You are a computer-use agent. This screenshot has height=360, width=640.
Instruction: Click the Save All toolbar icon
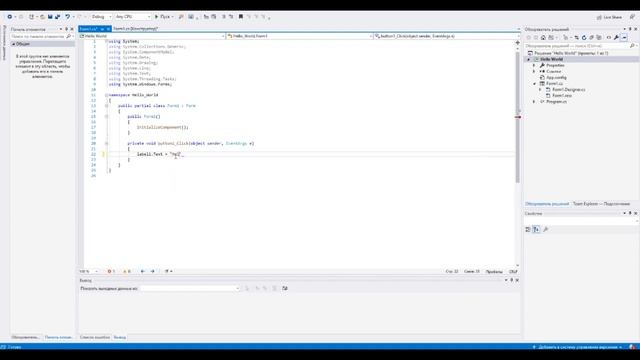click(57, 17)
